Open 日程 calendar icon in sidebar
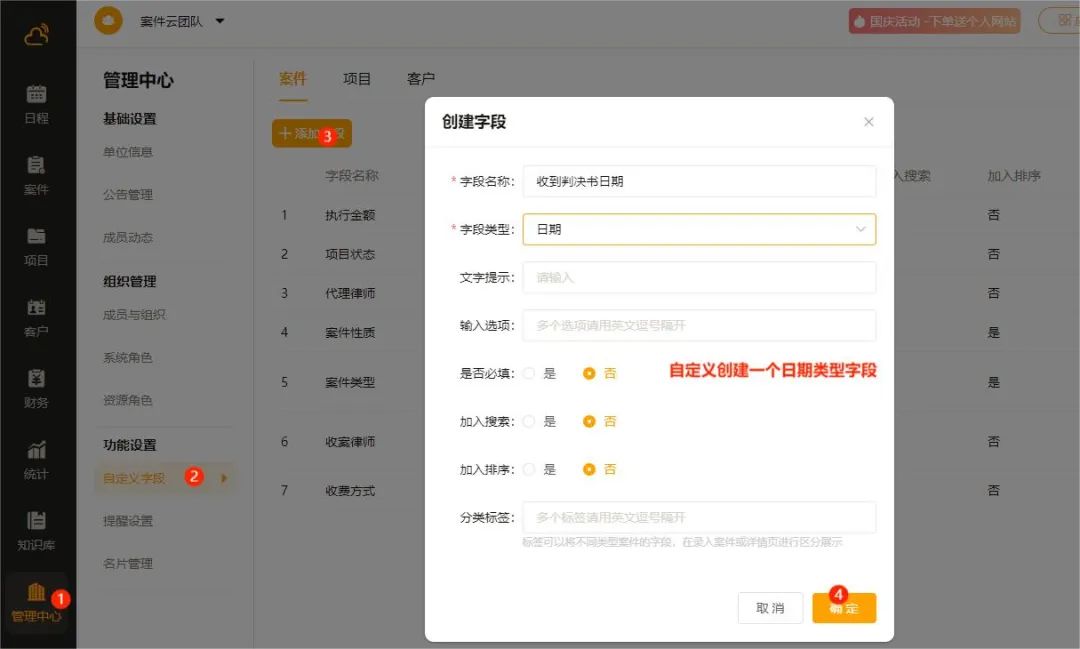Image resolution: width=1080 pixels, height=649 pixels. (x=36, y=95)
